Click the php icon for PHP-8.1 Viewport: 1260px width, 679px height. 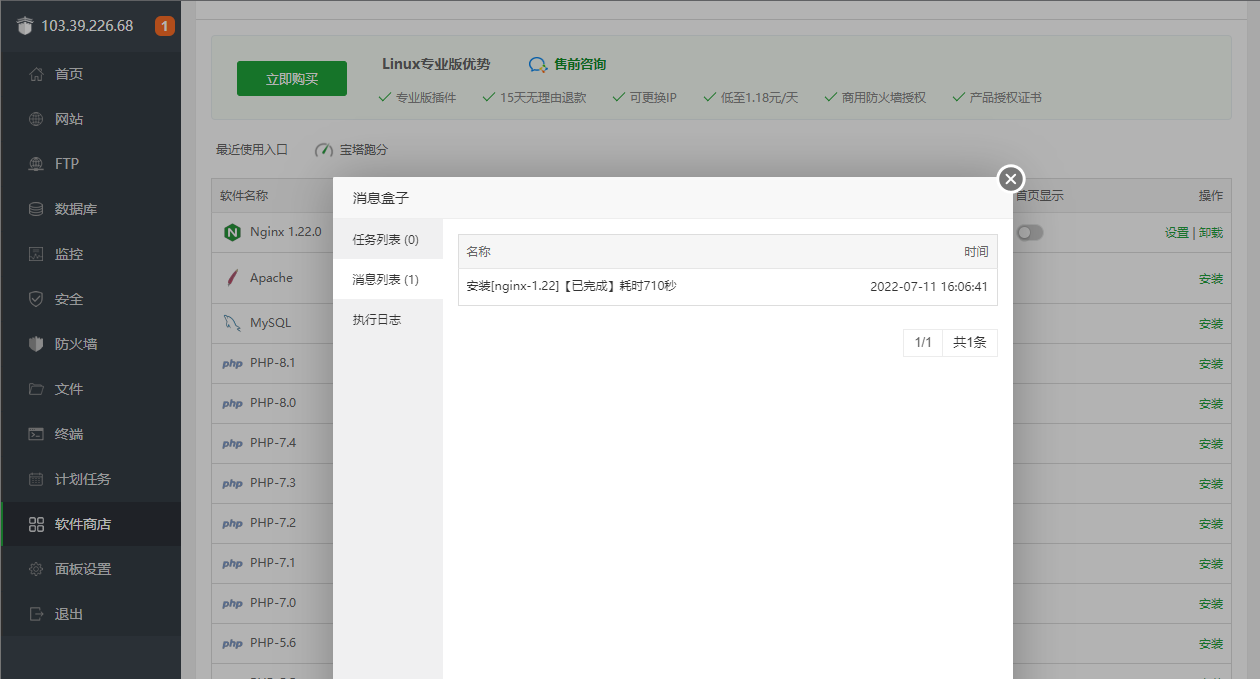pyautogui.click(x=232, y=363)
